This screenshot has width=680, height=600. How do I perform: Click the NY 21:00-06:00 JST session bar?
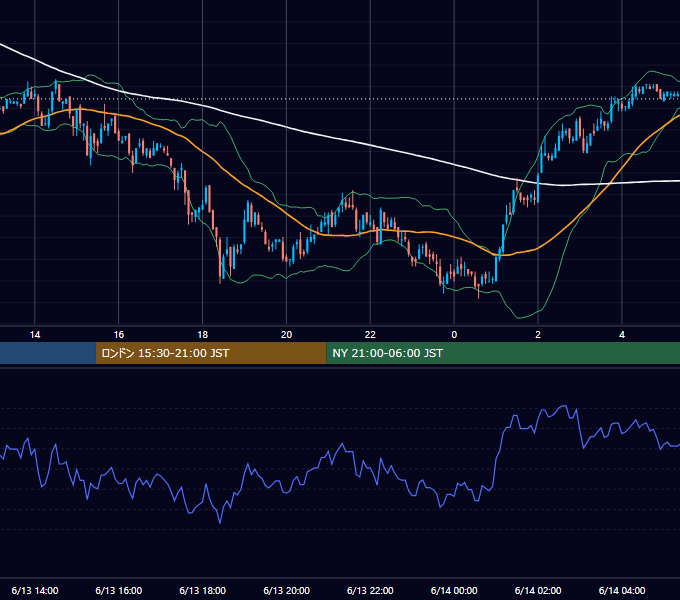pyautogui.click(x=503, y=353)
